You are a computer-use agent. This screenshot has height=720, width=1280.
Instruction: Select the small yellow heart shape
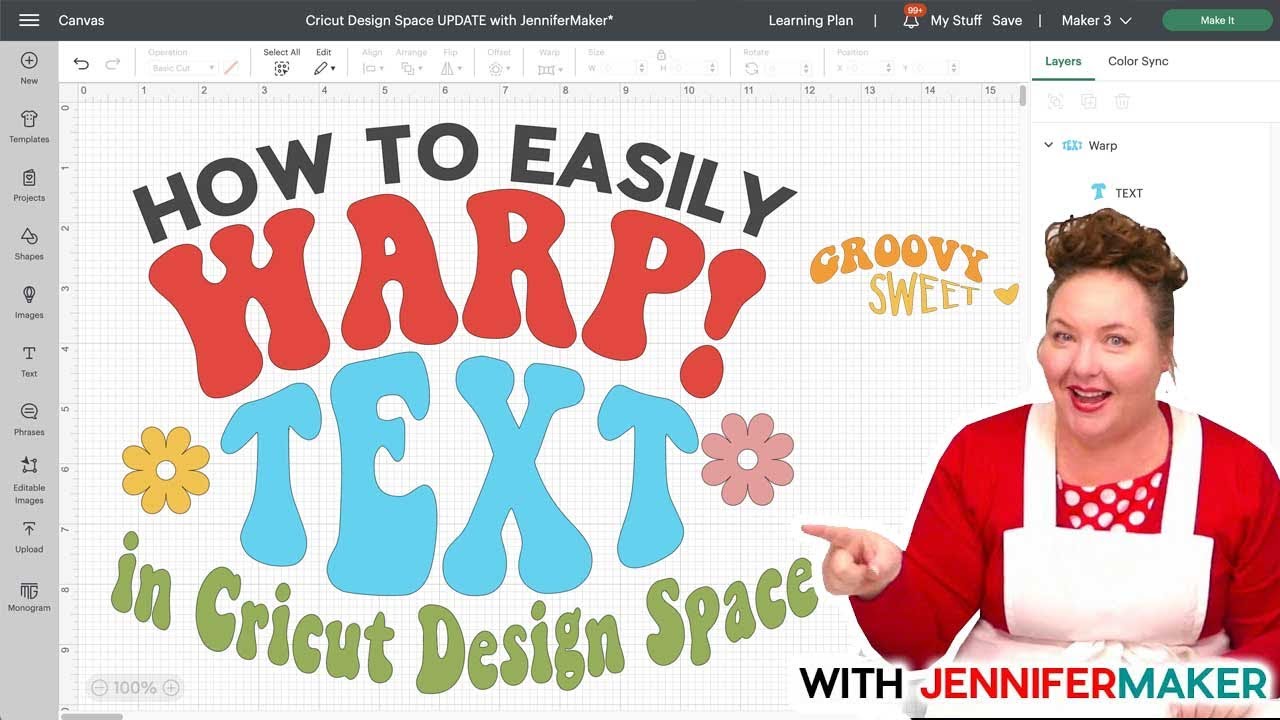coord(1006,294)
